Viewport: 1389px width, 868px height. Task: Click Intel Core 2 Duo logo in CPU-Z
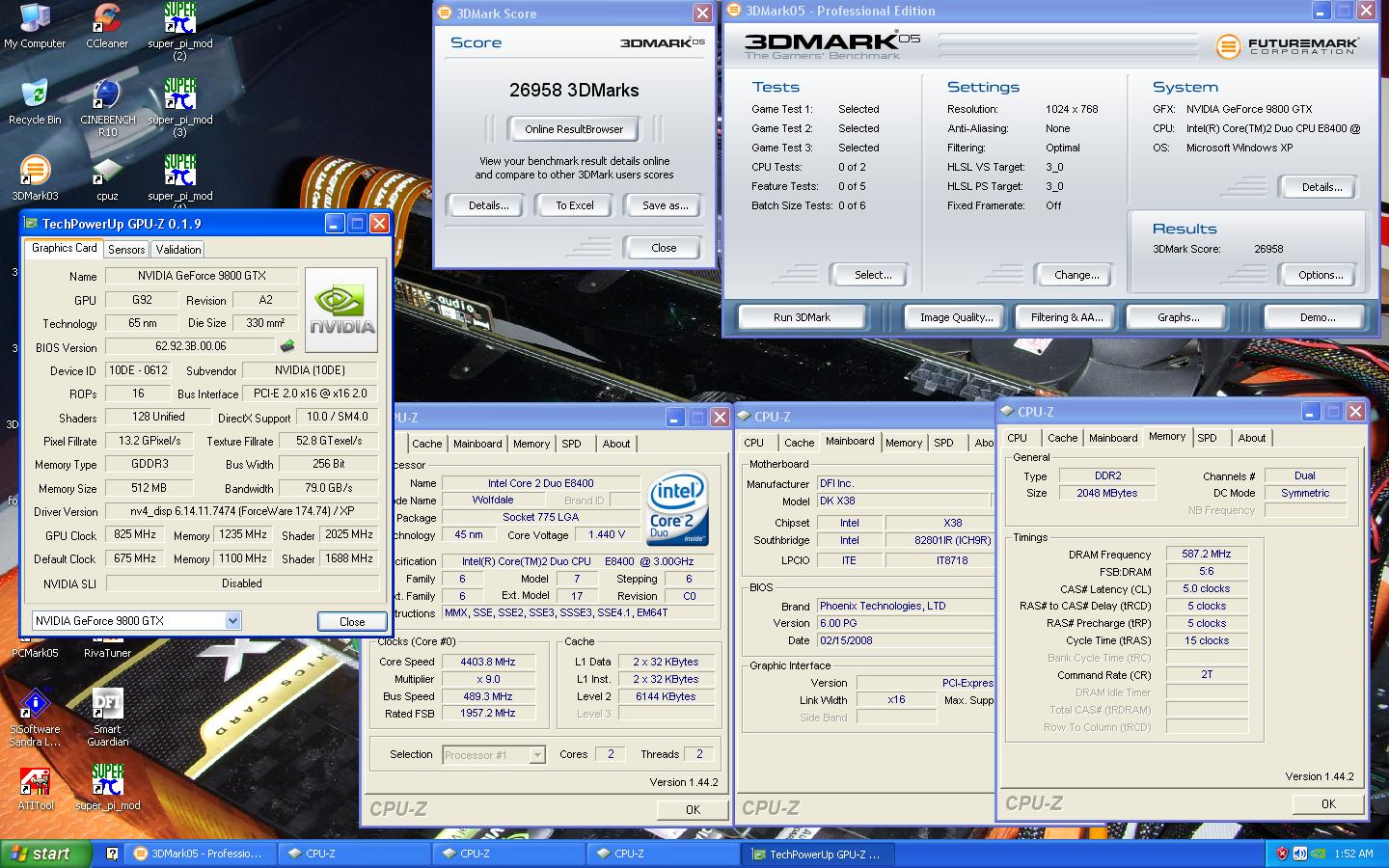(x=678, y=506)
